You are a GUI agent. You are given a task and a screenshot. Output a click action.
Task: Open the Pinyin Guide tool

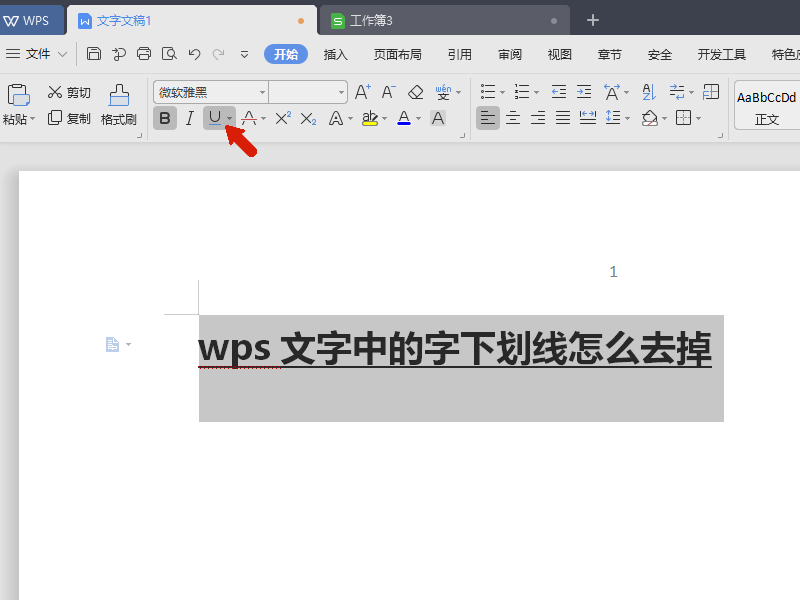(444, 91)
